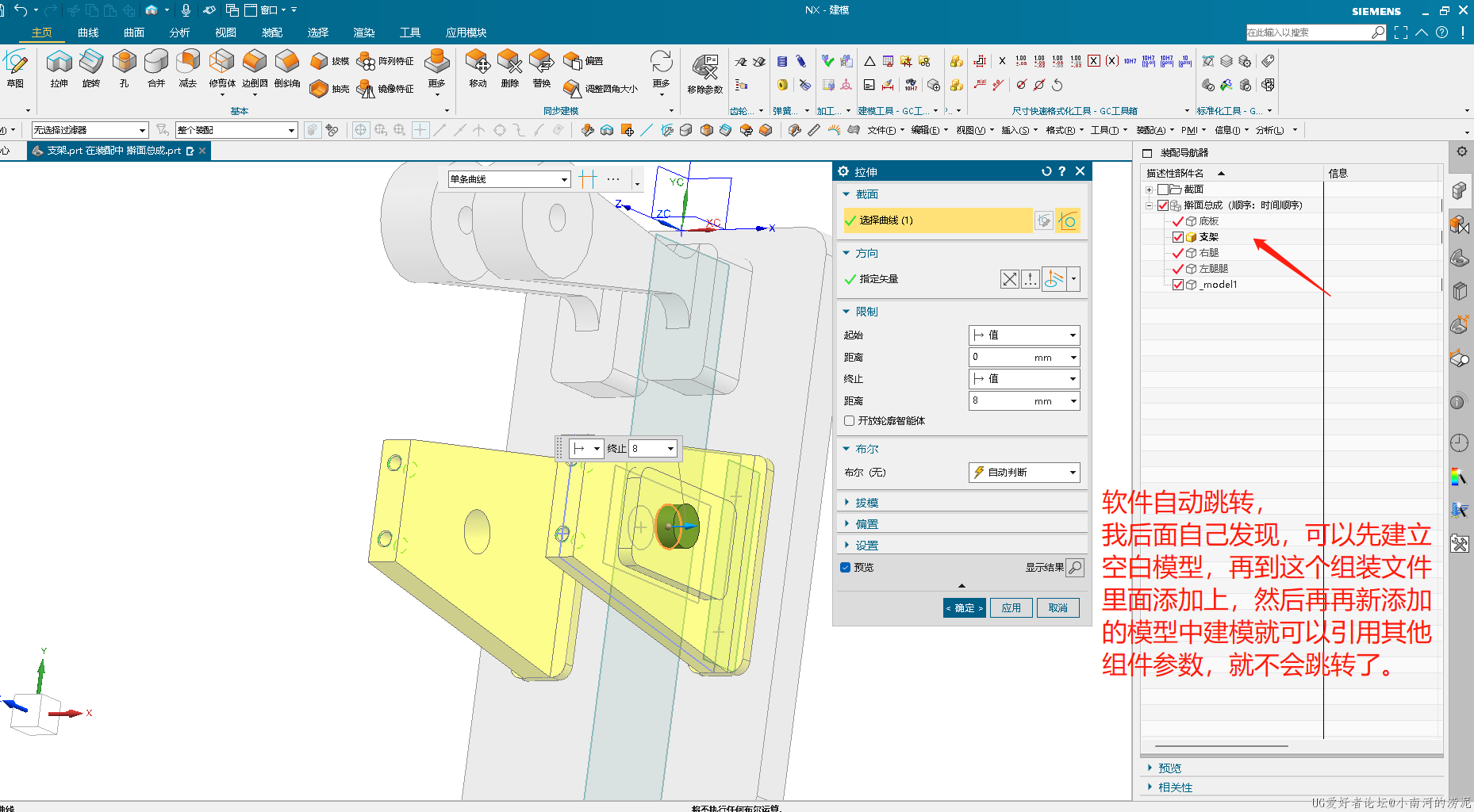
Task: Open help in the 拉伸 dialog
Action: [1062, 171]
